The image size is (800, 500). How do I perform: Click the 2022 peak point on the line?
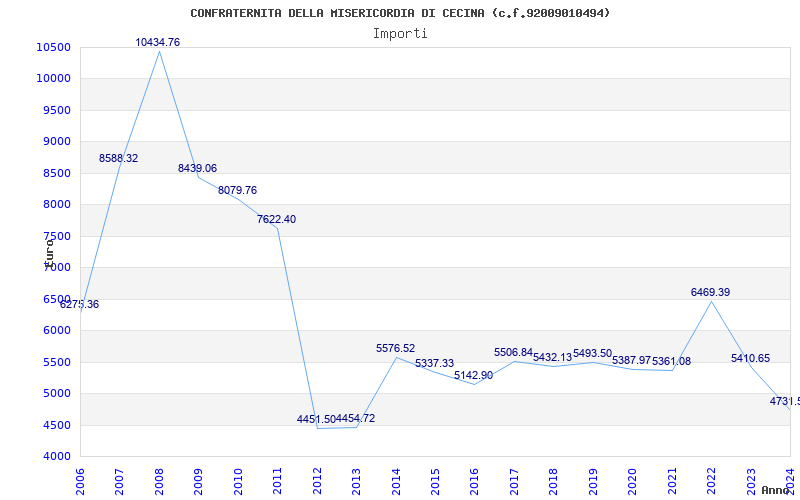[x=711, y=301]
